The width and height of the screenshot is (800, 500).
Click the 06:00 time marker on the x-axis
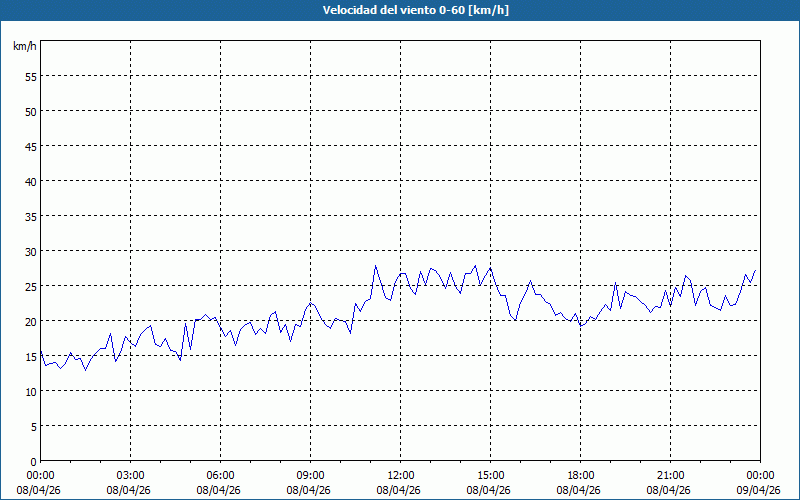tap(220, 475)
